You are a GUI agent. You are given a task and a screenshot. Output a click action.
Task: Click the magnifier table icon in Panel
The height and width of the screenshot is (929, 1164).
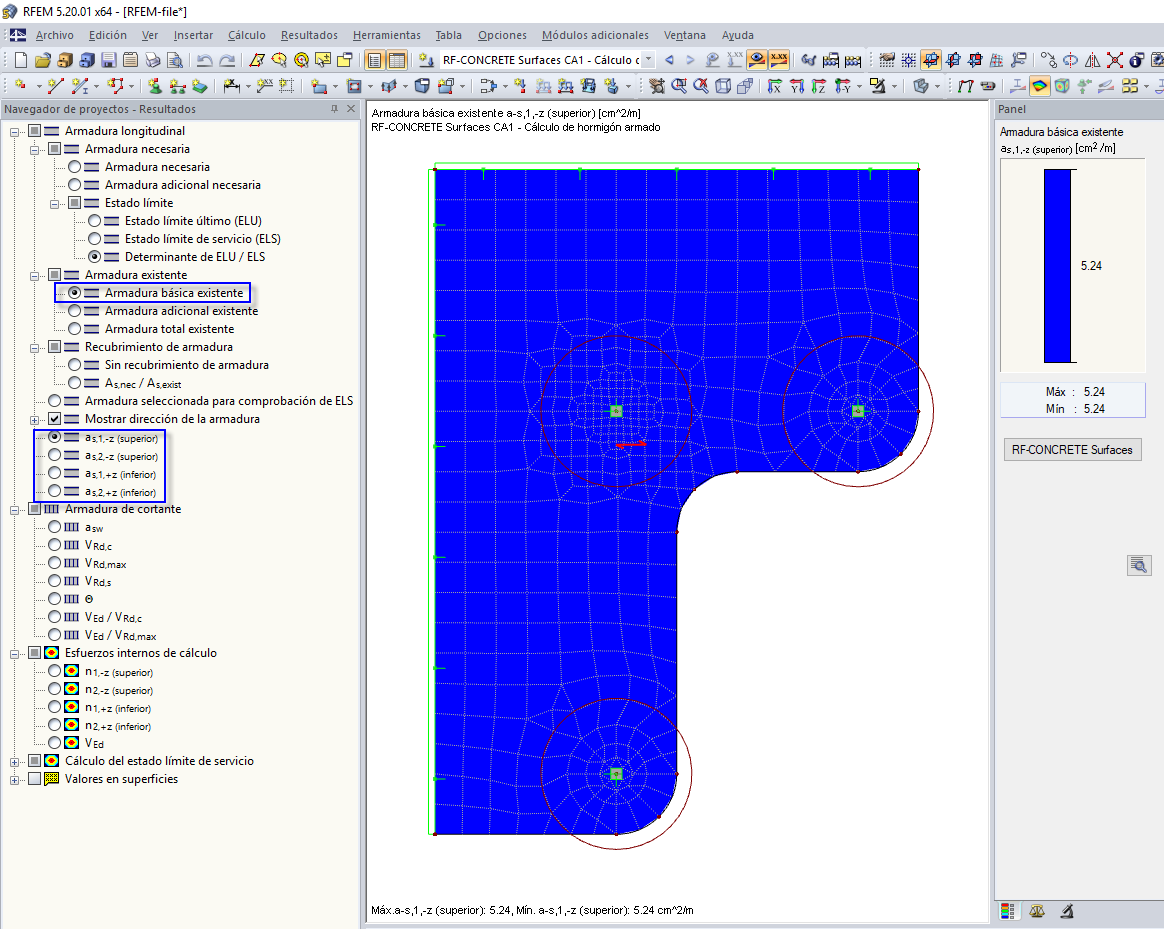[1139, 566]
